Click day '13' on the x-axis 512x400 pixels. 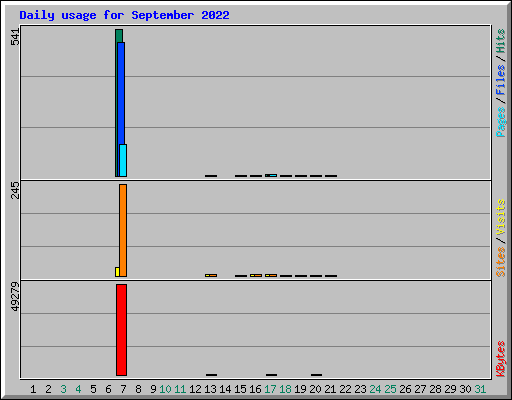tap(210, 389)
